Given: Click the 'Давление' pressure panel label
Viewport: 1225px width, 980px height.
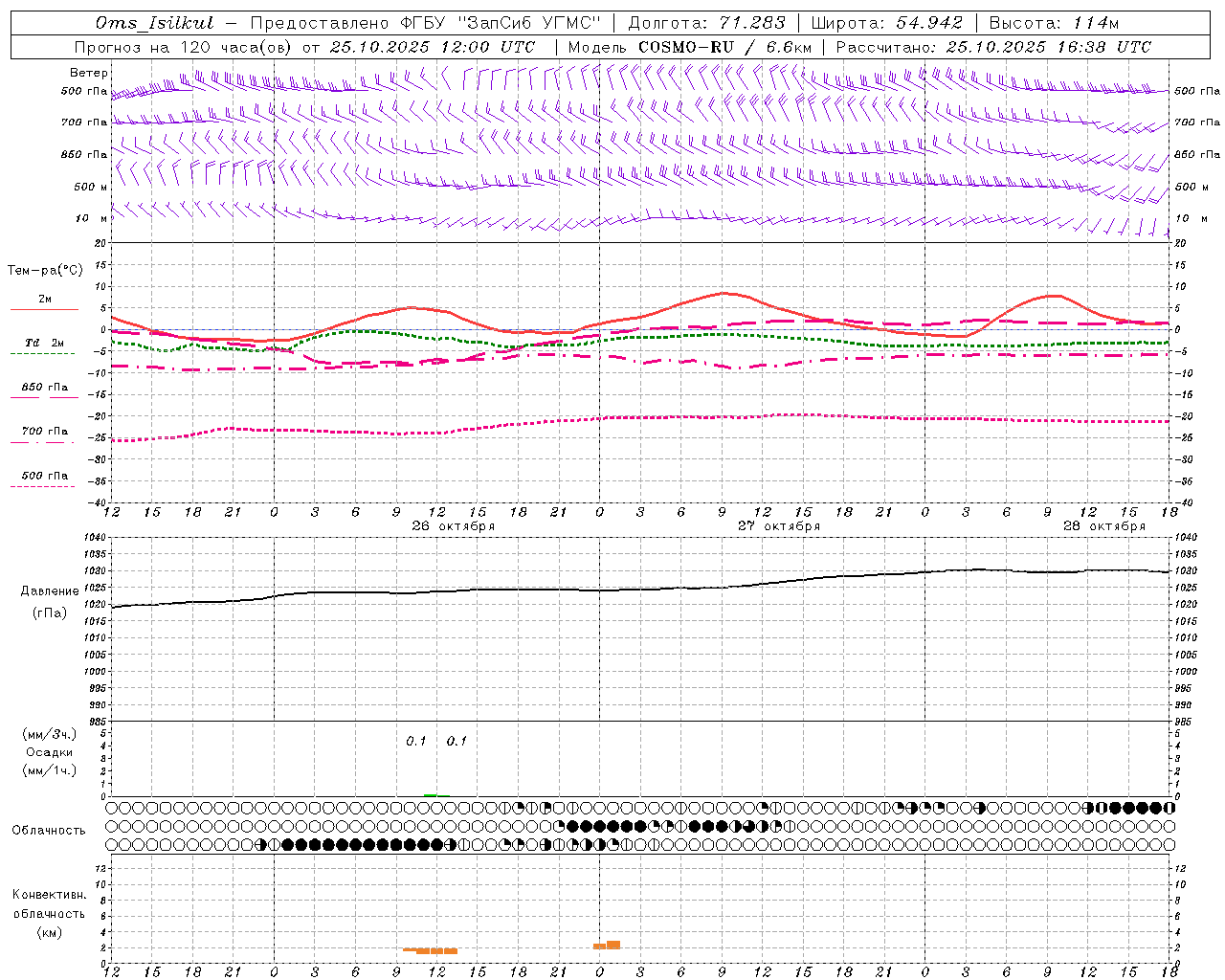Looking at the screenshot, I should click(x=50, y=591).
